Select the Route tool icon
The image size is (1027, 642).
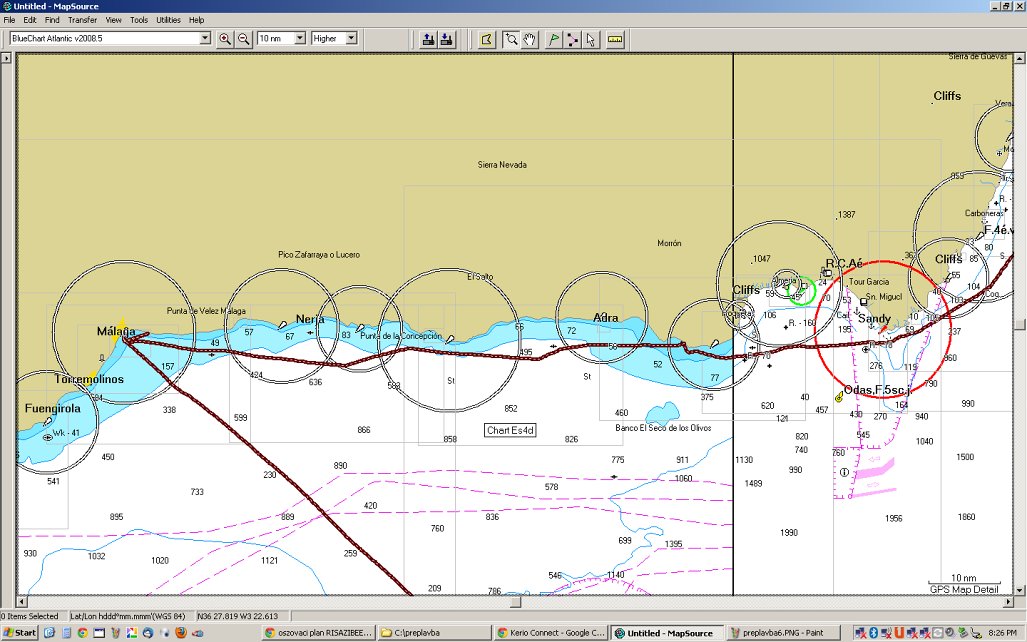point(572,39)
